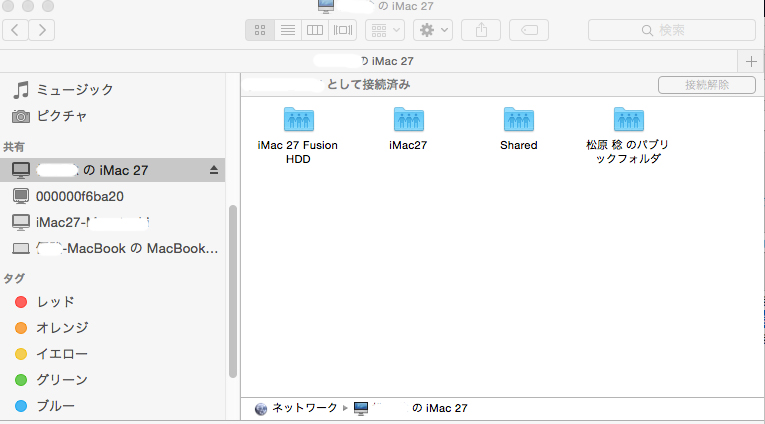This screenshot has width=765, height=424.
Task: Click the edit tags toolbar icon
Action: pyautogui.click(x=528, y=30)
